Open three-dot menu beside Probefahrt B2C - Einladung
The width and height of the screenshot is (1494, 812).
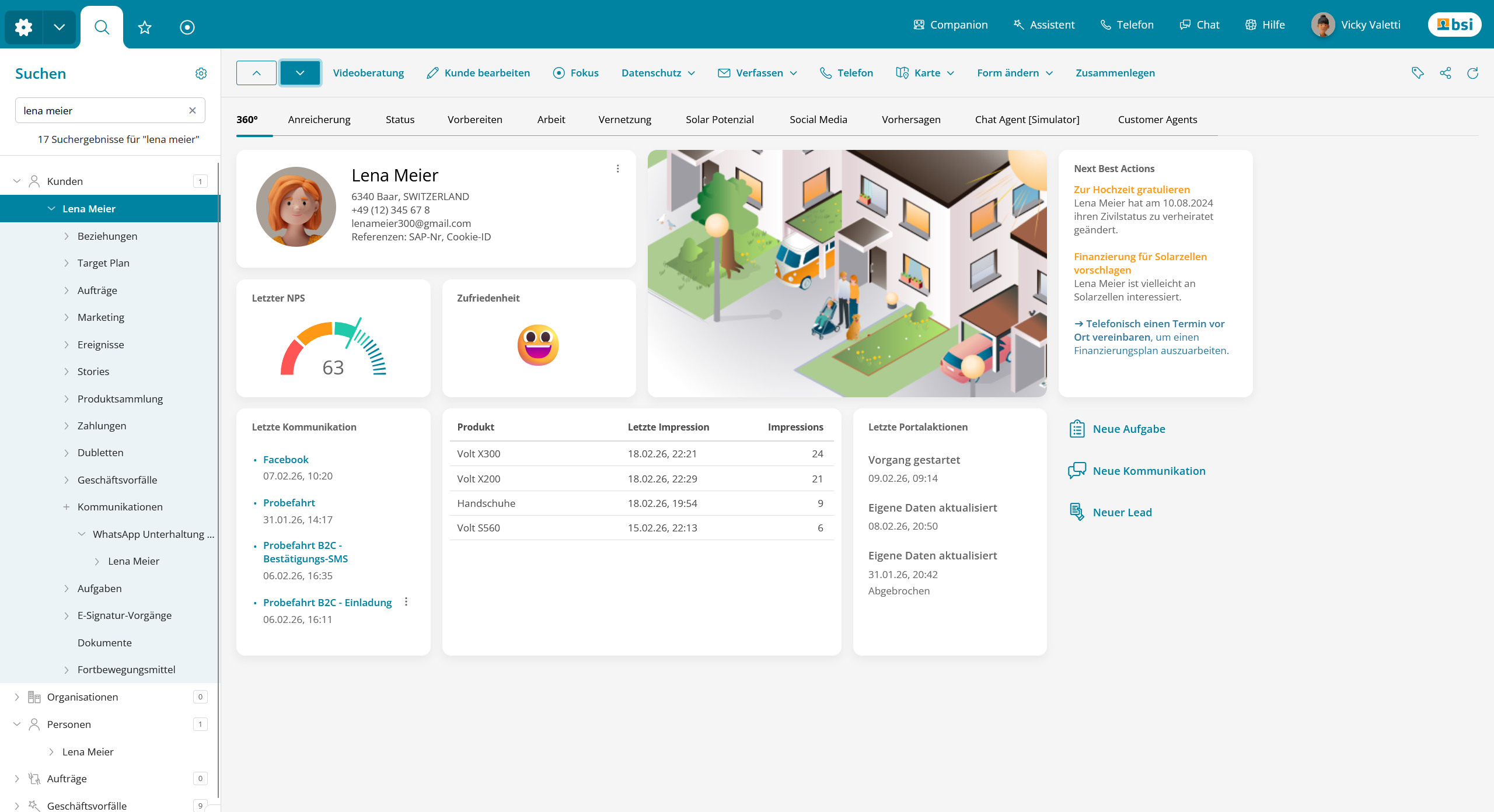point(406,602)
